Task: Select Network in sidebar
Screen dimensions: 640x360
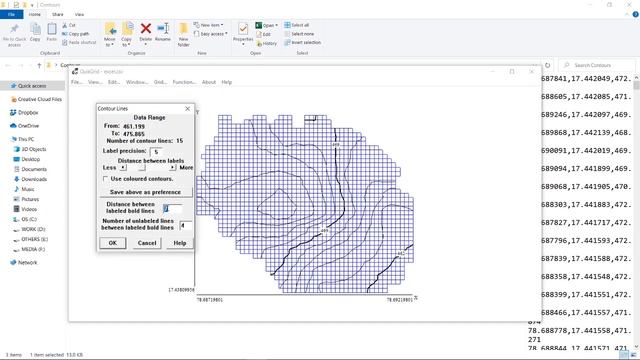Action: [24, 262]
